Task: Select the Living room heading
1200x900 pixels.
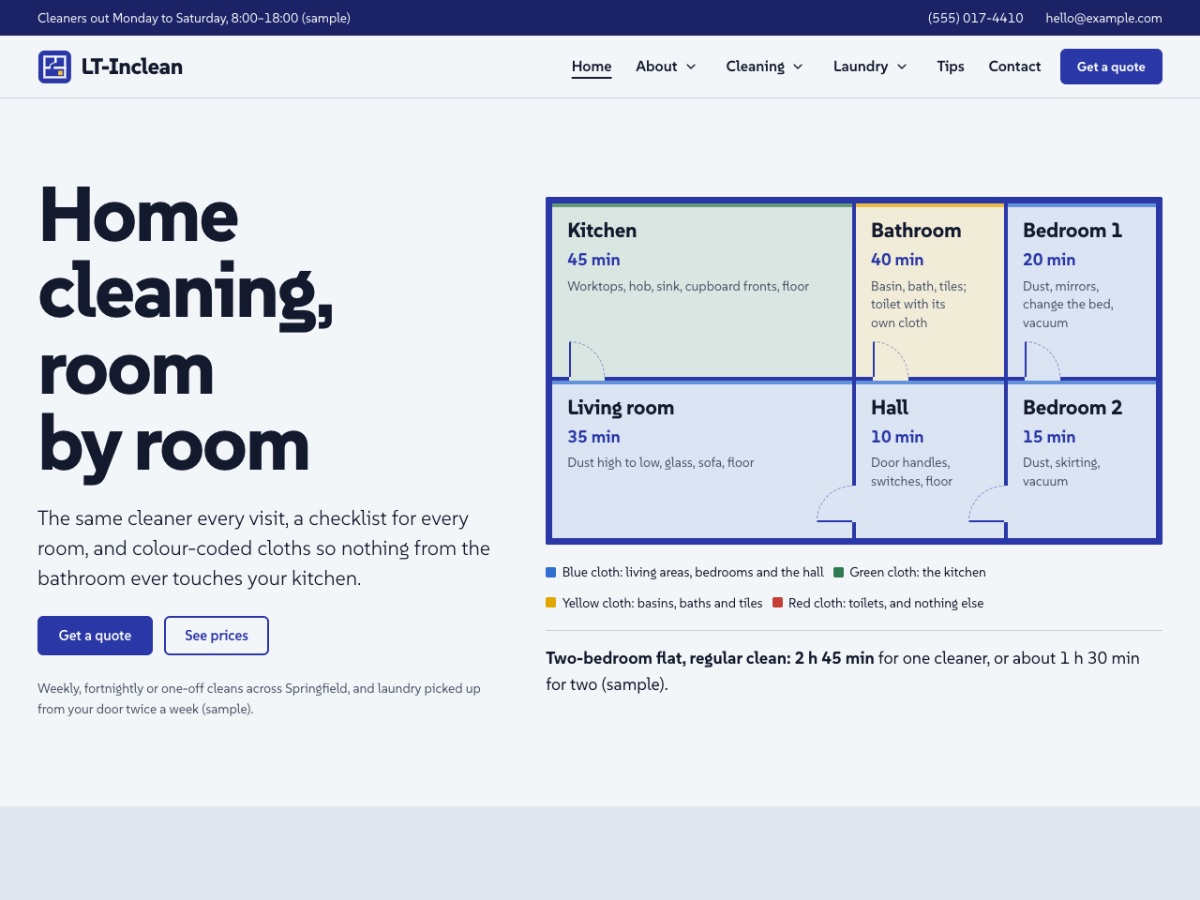Action: click(x=621, y=408)
